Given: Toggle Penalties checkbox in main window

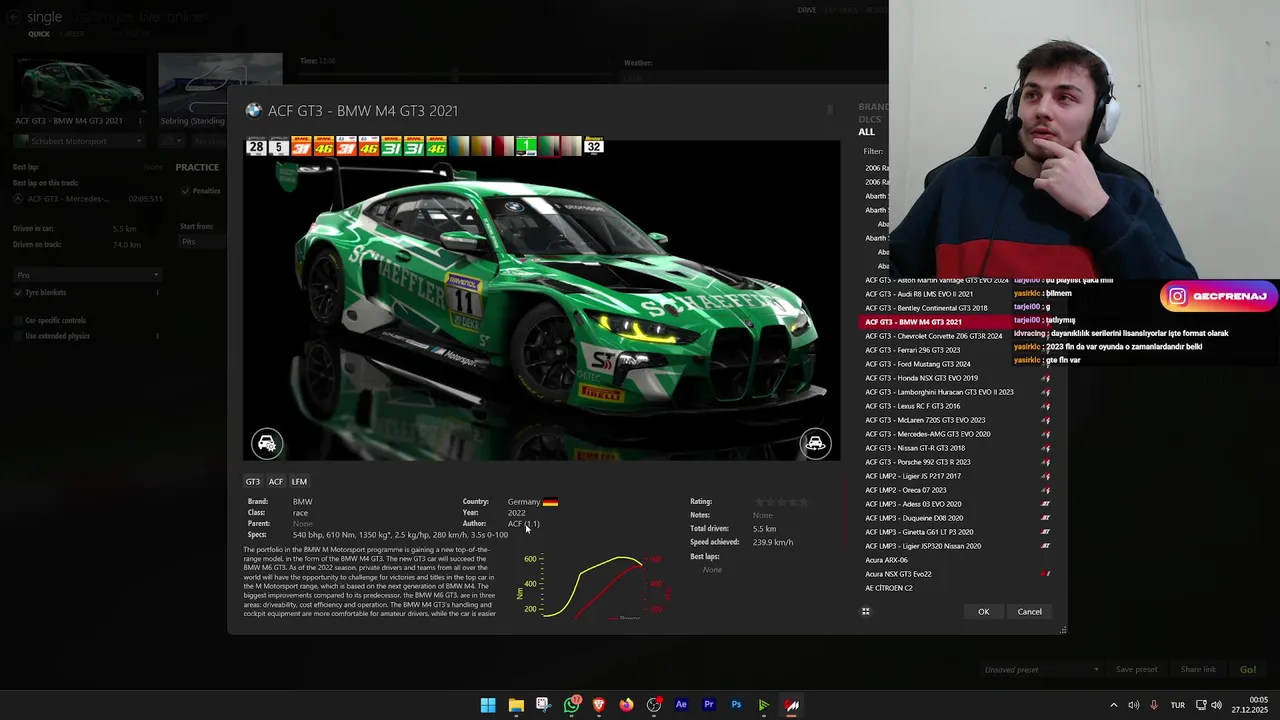Looking at the screenshot, I should pos(186,191).
